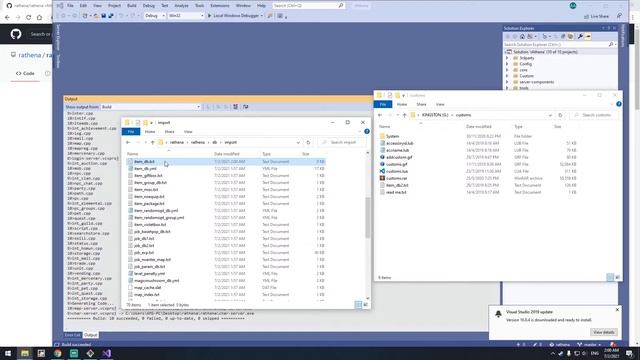Click the master branch indicator in status bar
Viewport: 640px width, 360px height.
(x=589, y=345)
